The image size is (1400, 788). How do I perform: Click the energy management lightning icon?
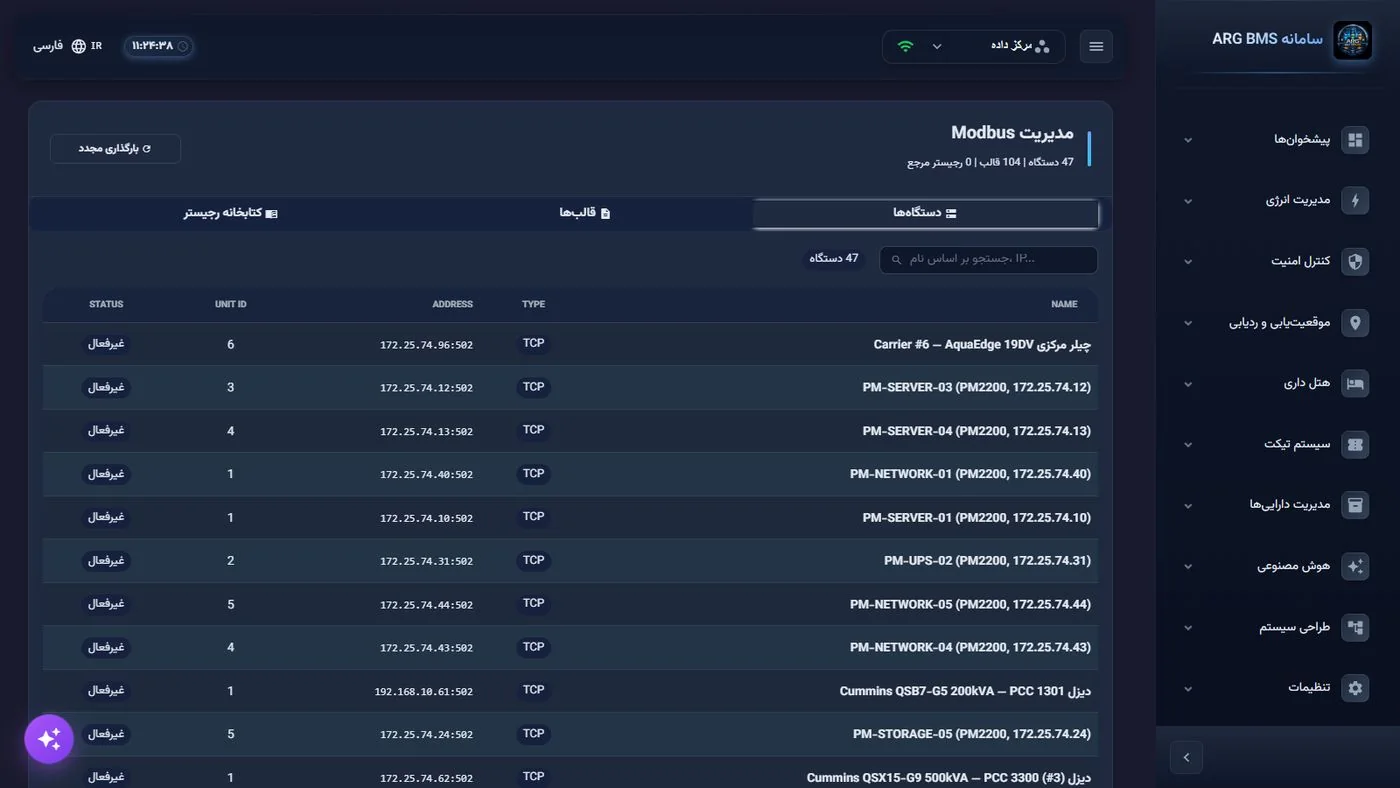1355,201
